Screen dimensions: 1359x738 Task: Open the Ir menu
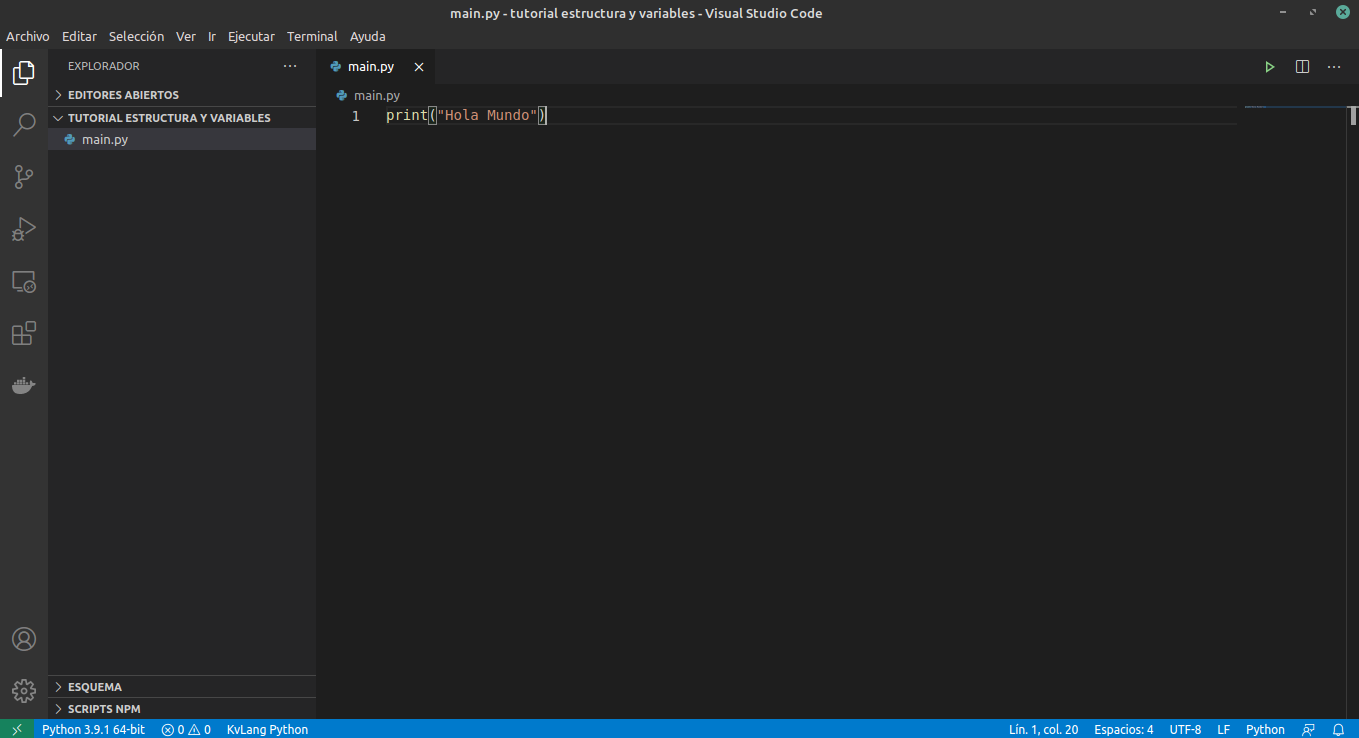[212, 36]
